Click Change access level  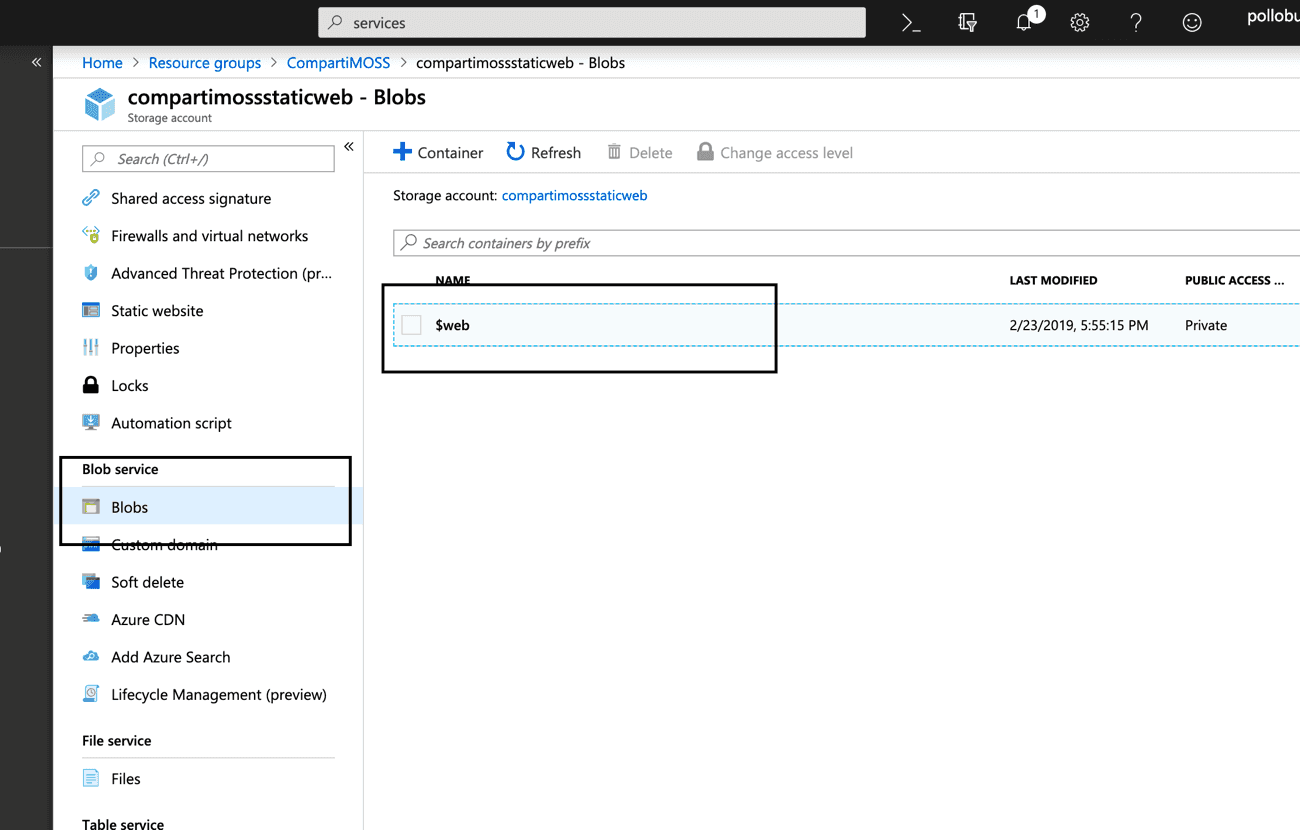[775, 152]
